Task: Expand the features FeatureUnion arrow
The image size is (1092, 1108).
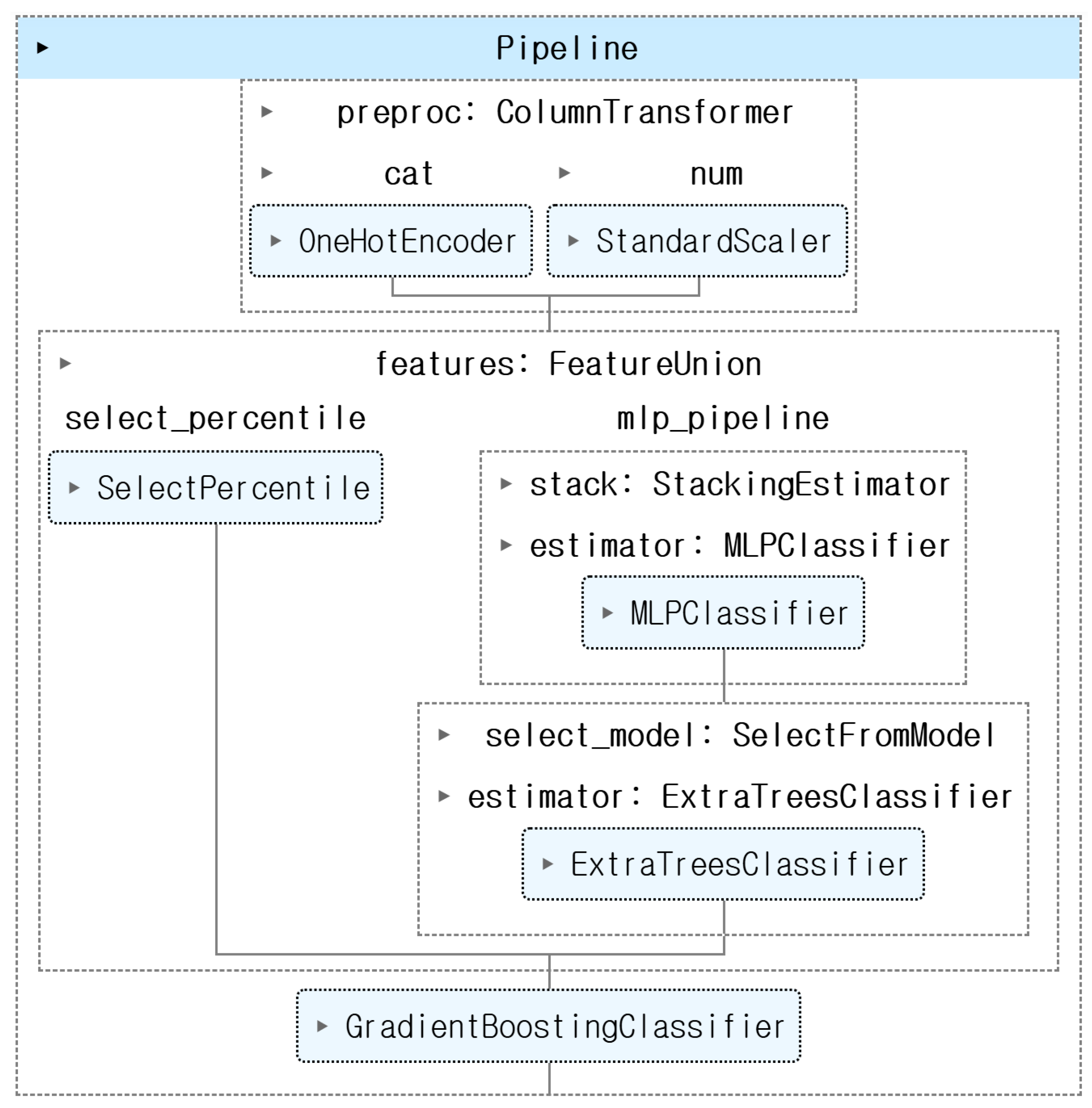Action: [65, 363]
